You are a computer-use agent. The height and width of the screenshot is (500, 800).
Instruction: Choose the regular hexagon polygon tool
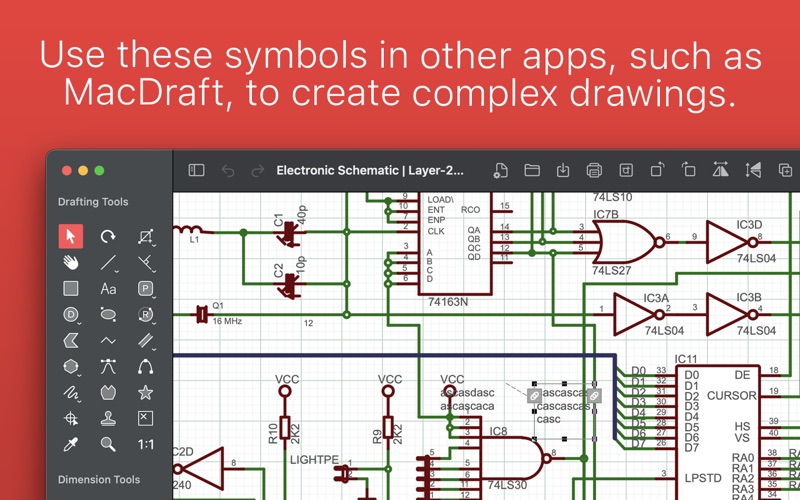coord(71,367)
